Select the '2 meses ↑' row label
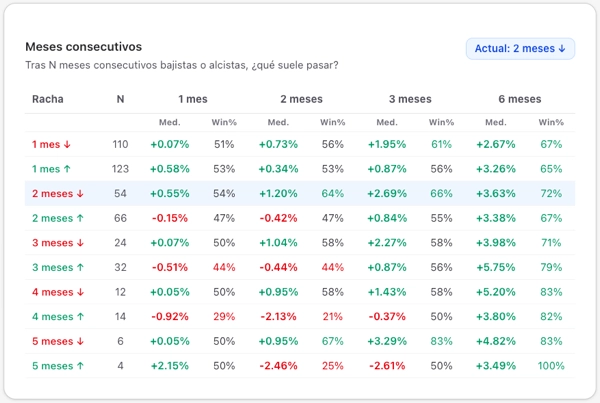 pyautogui.click(x=58, y=218)
